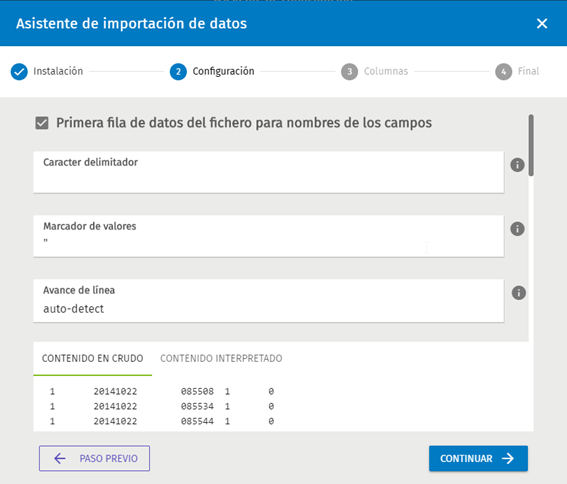Click raw content value 085544
This screenshot has width=567, height=484.
click(x=197, y=421)
